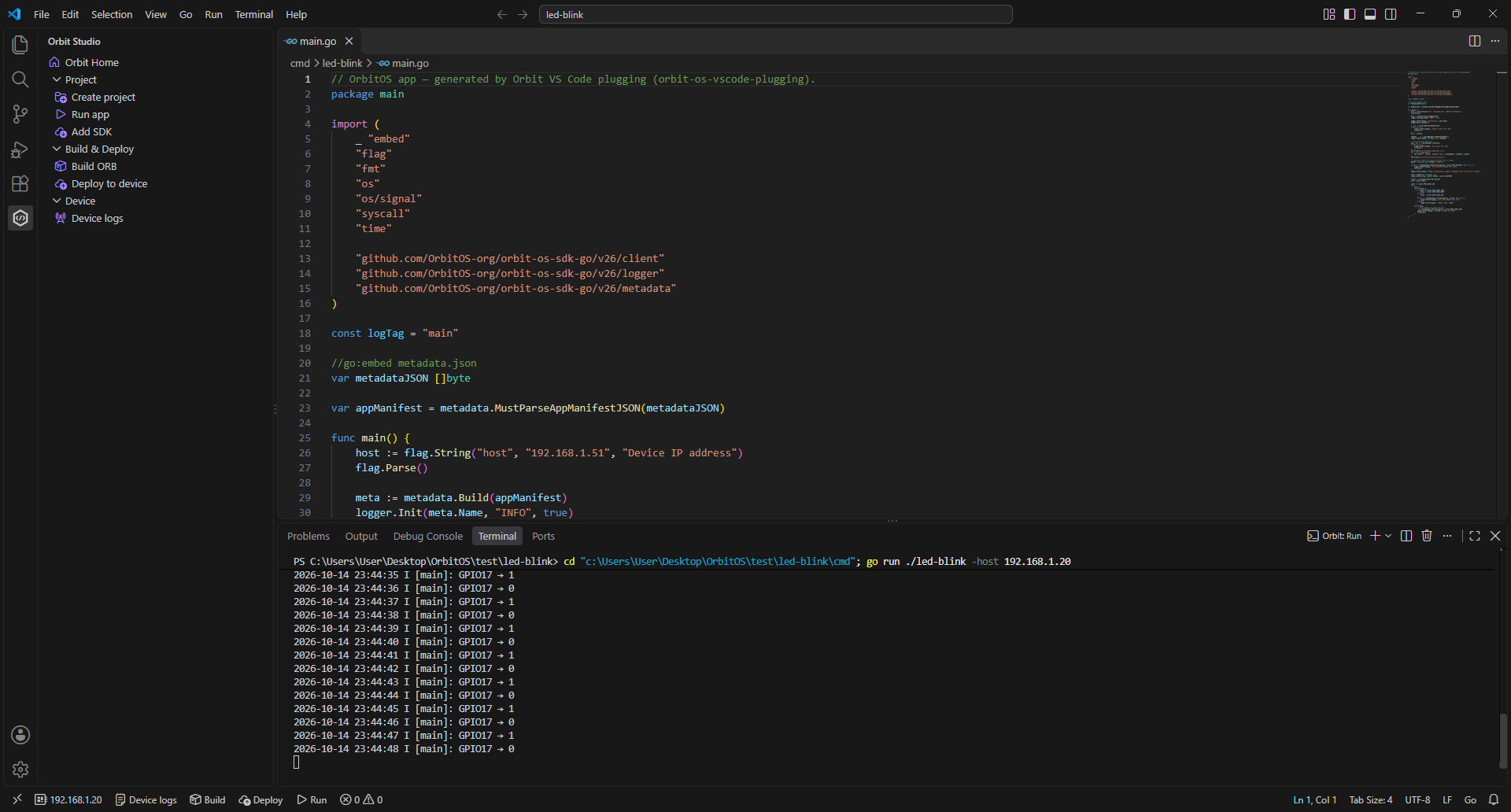Click the terminal vertical scrollbar
The image size is (1511, 812).
1502,740
